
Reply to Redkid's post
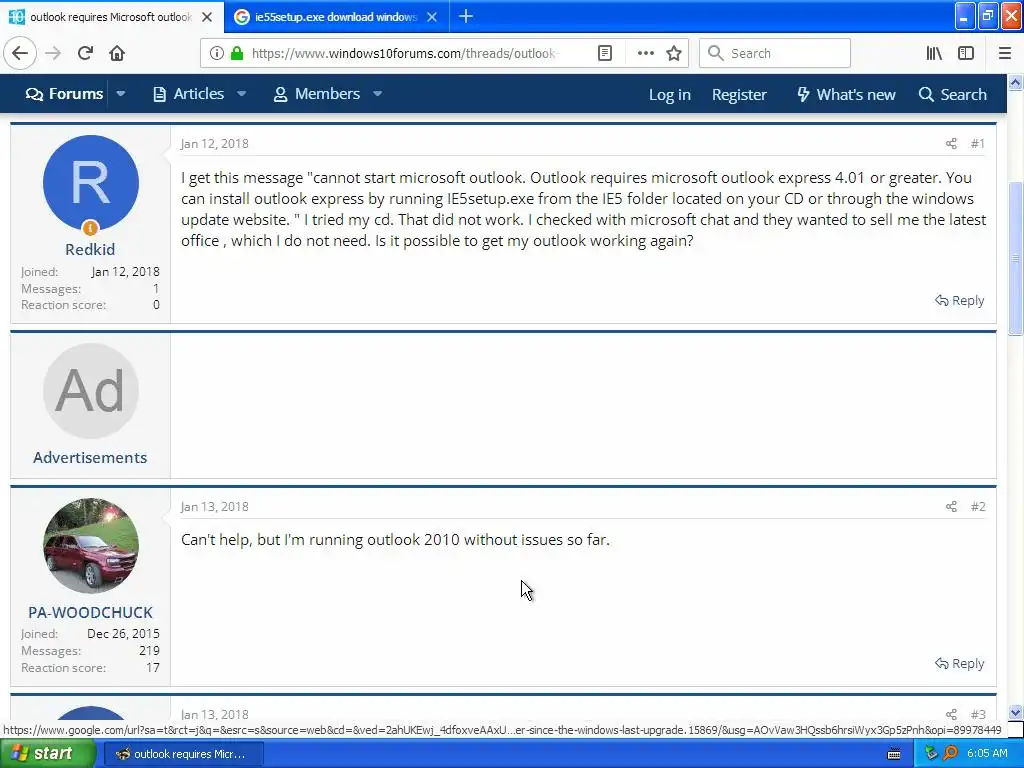[959, 300]
